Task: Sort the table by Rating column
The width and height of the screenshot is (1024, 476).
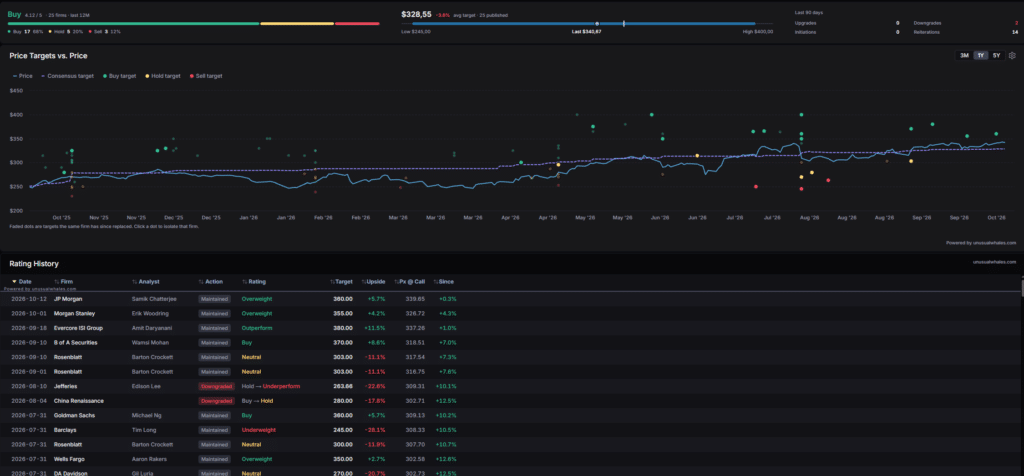Action: pos(254,281)
